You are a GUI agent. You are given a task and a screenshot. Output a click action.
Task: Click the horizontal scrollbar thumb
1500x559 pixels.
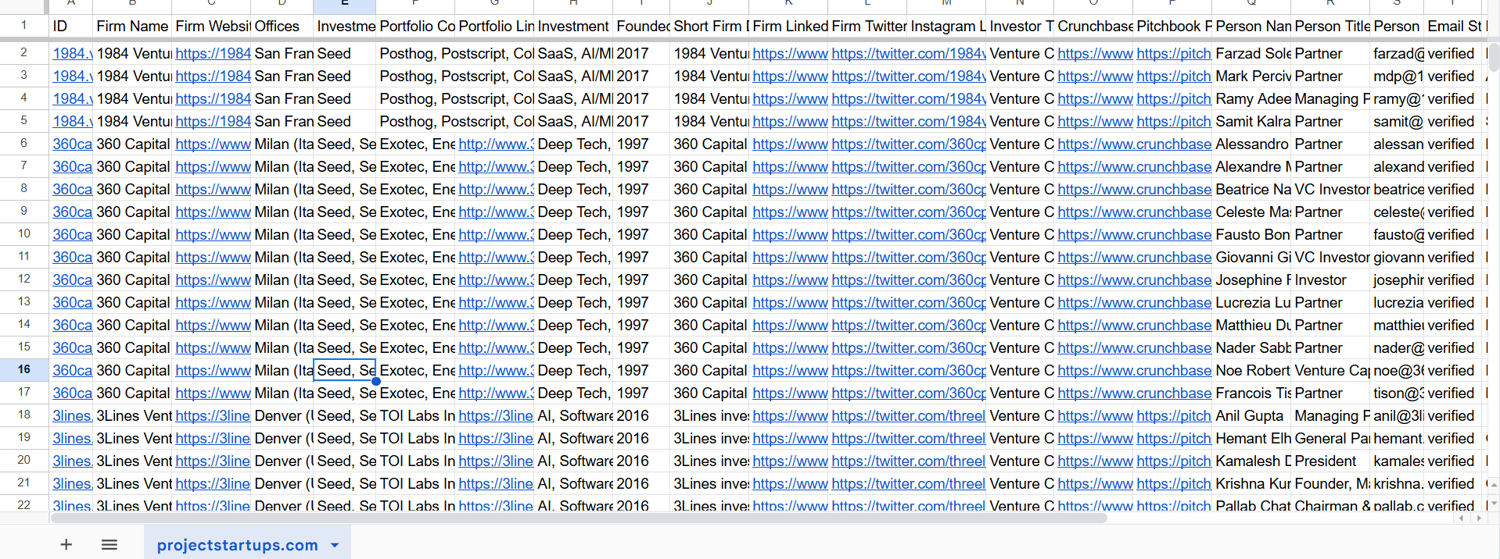tap(578, 519)
